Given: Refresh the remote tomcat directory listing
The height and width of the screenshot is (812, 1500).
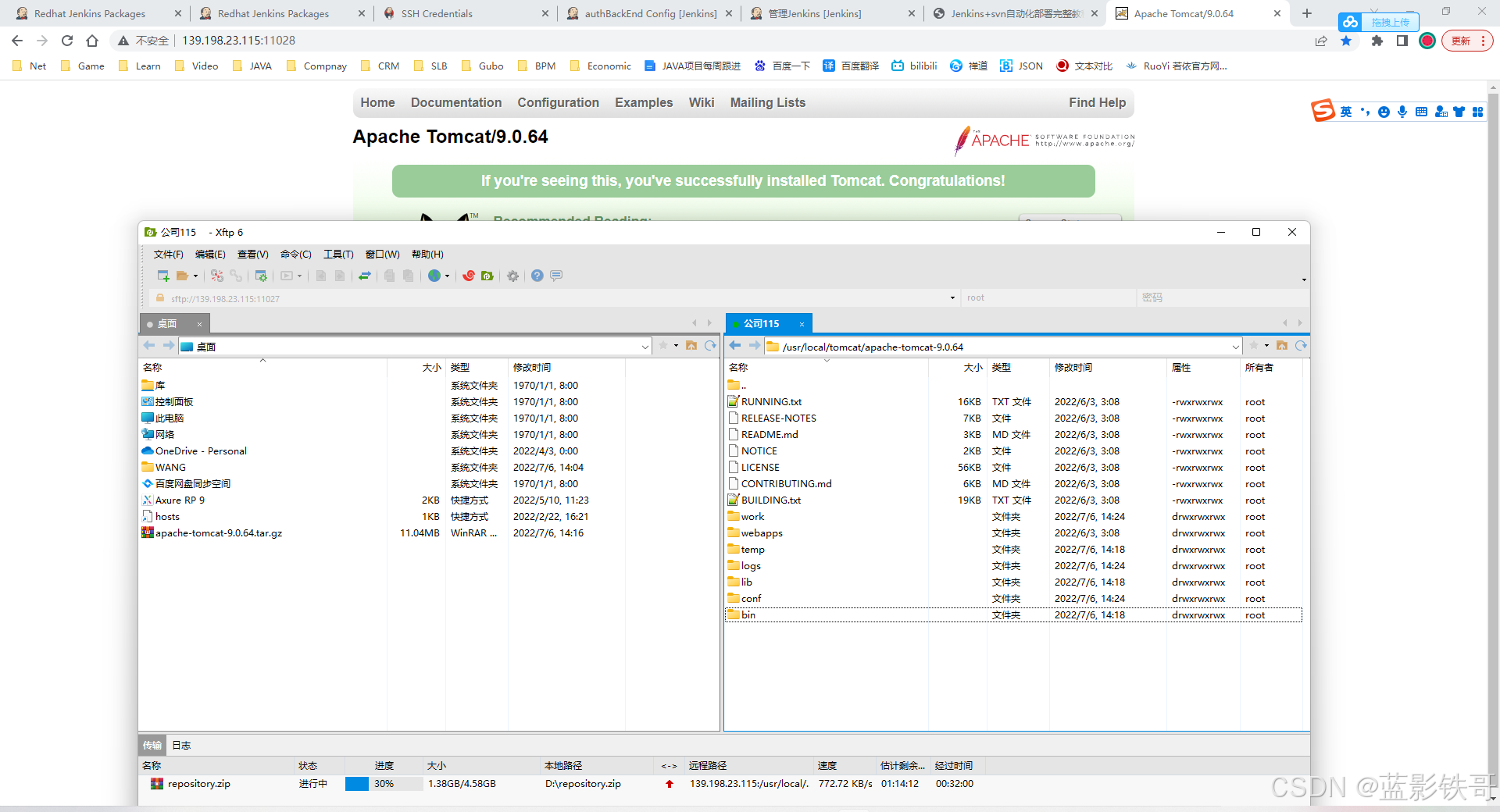Looking at the screenshot, I should pyautogui.click(x=1301, y=345).
